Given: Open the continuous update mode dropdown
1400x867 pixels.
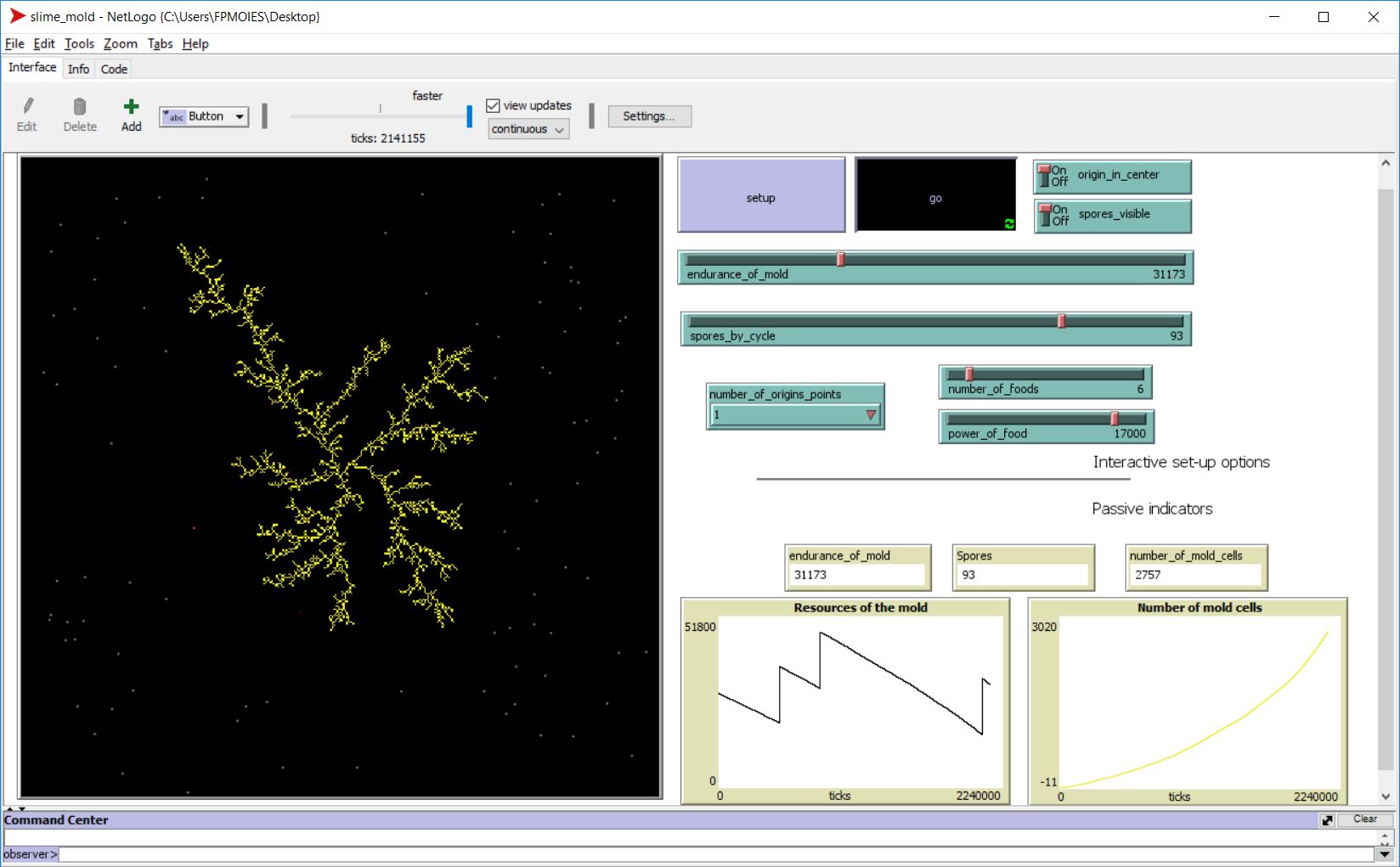Looking at the screenshot, I should tap(528, 129).
